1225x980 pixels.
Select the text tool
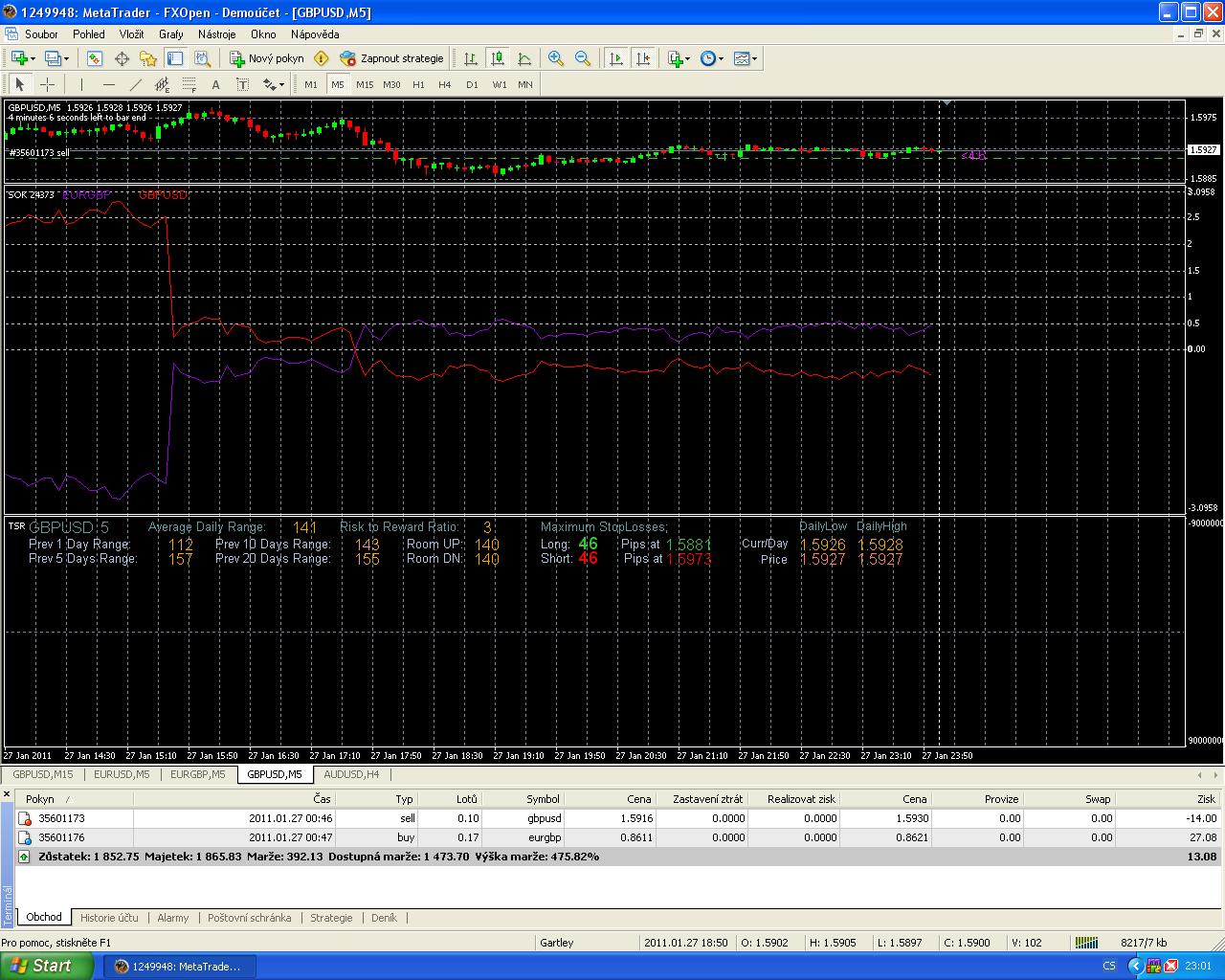point(215,84)
